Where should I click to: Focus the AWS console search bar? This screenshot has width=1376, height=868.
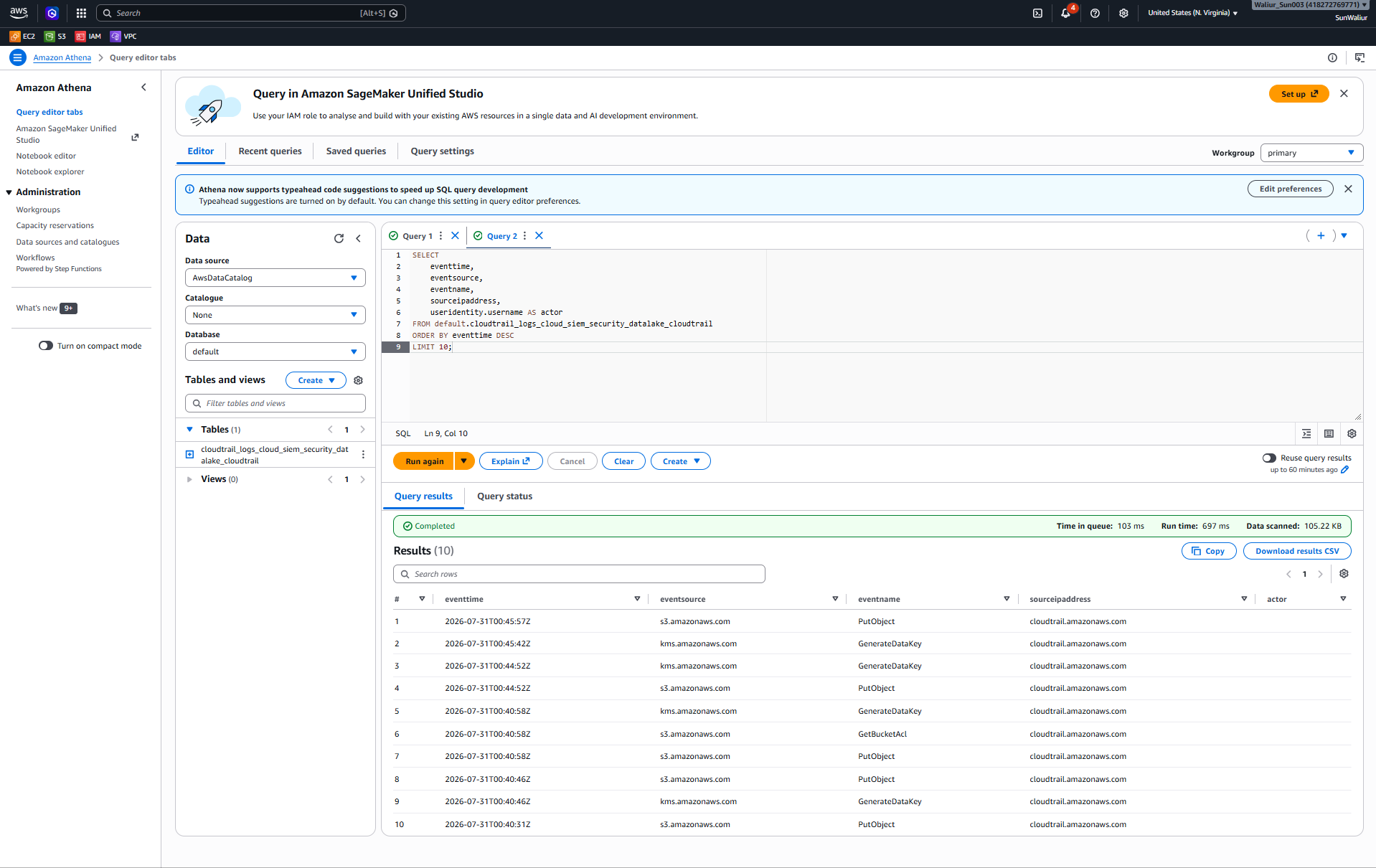(251, 13)
